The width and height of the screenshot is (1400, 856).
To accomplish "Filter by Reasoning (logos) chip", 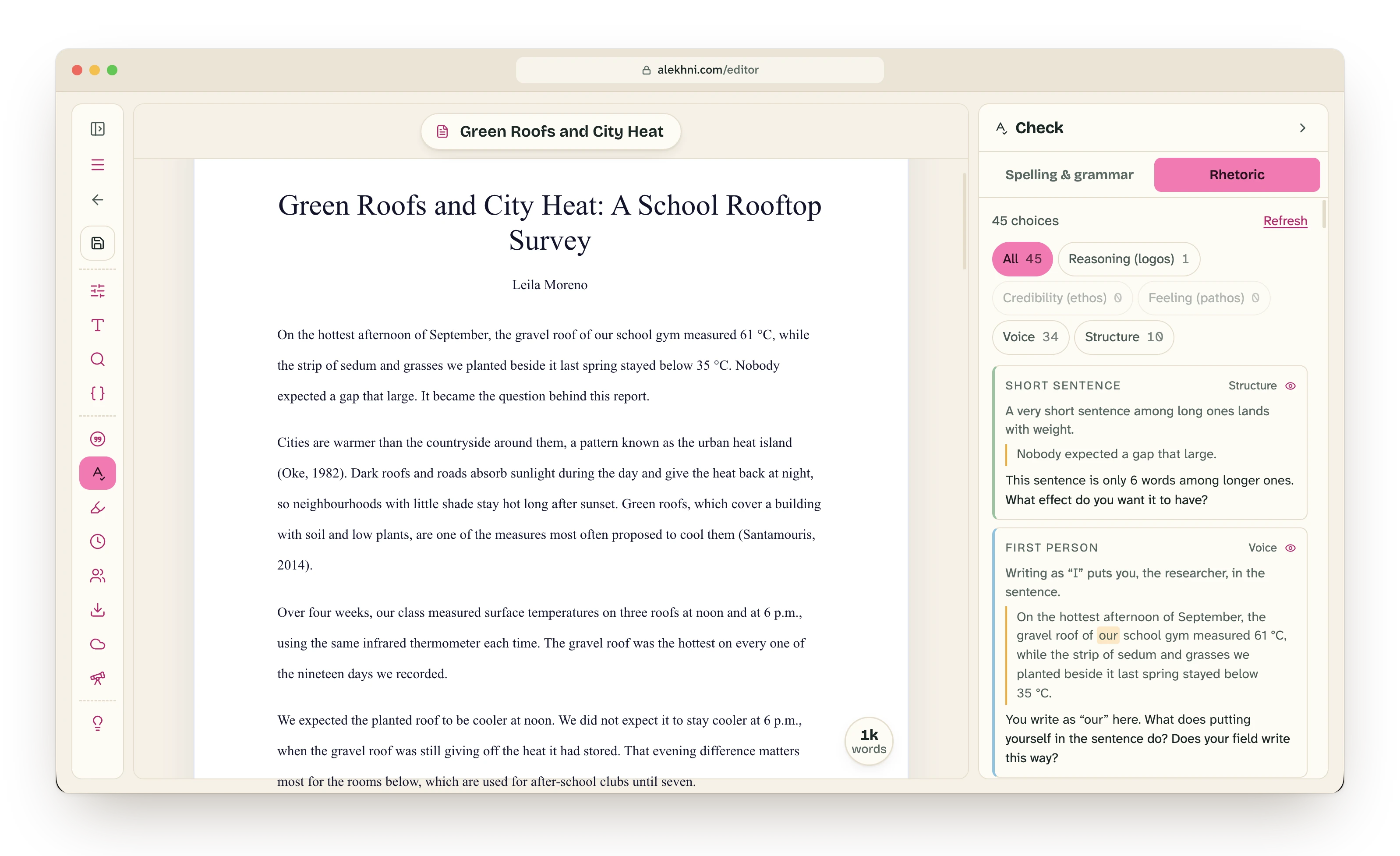I will coord(1128,259).
